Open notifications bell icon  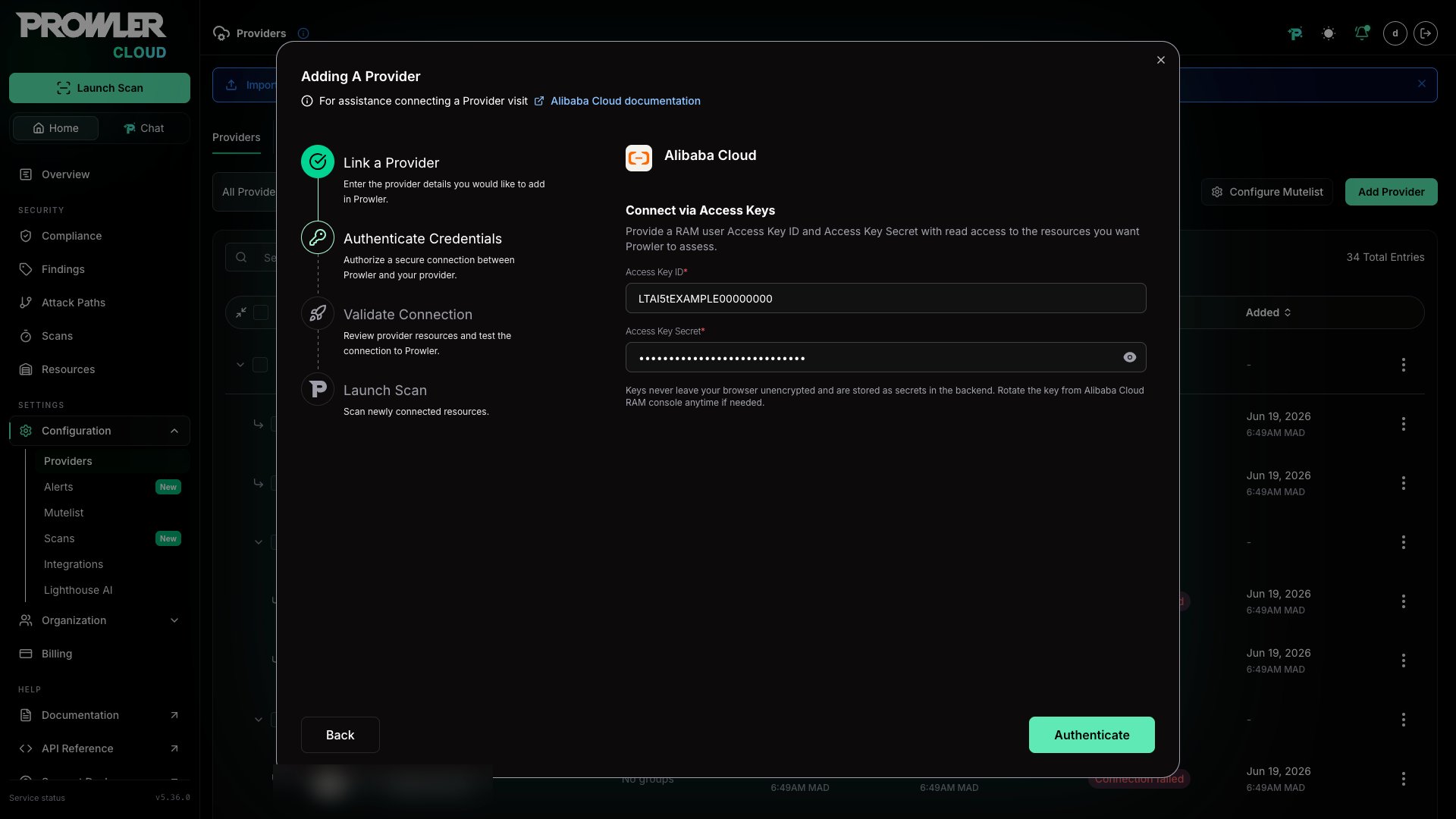1362,33
